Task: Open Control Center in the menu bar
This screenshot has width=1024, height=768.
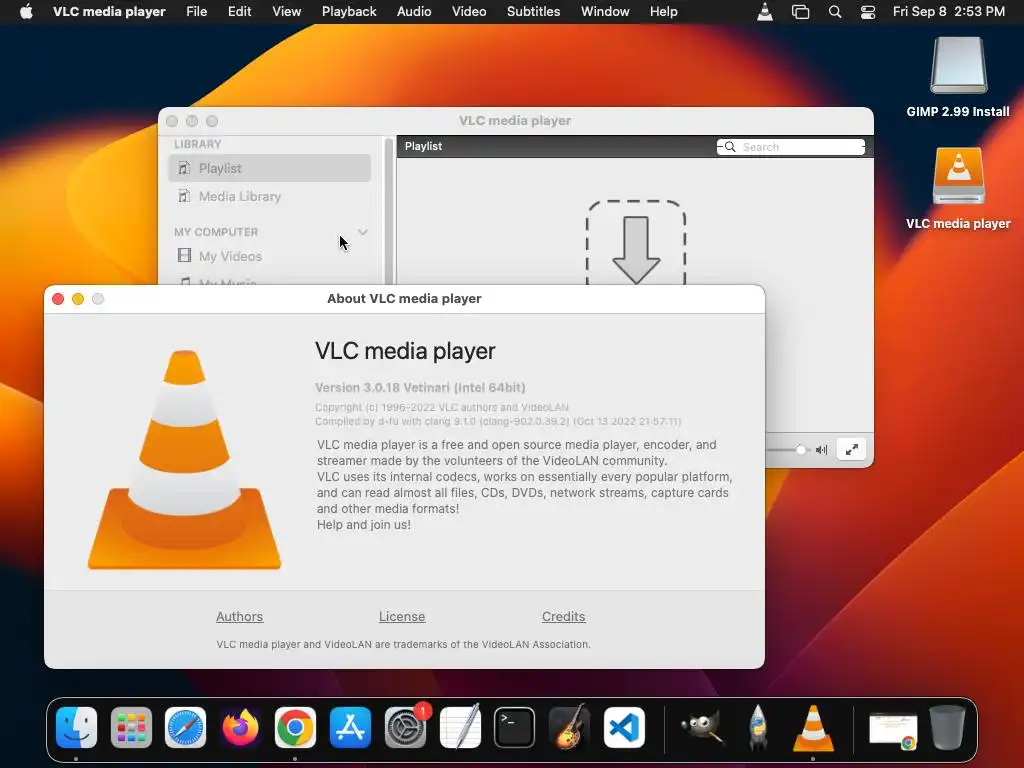Action: (x=868, y=12)
